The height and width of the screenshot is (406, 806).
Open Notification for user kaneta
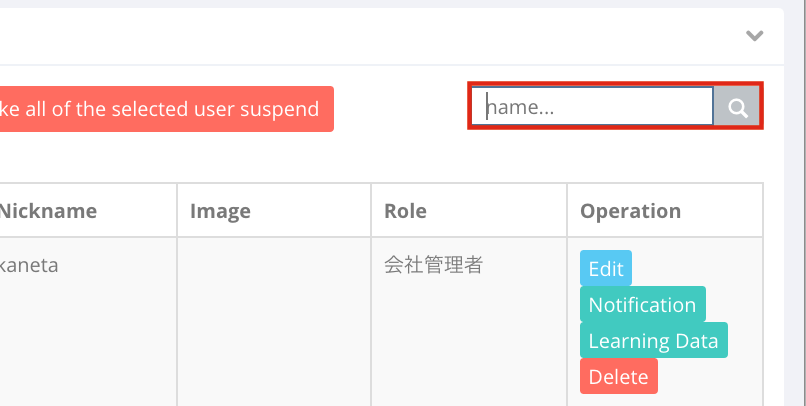point(643,304)
